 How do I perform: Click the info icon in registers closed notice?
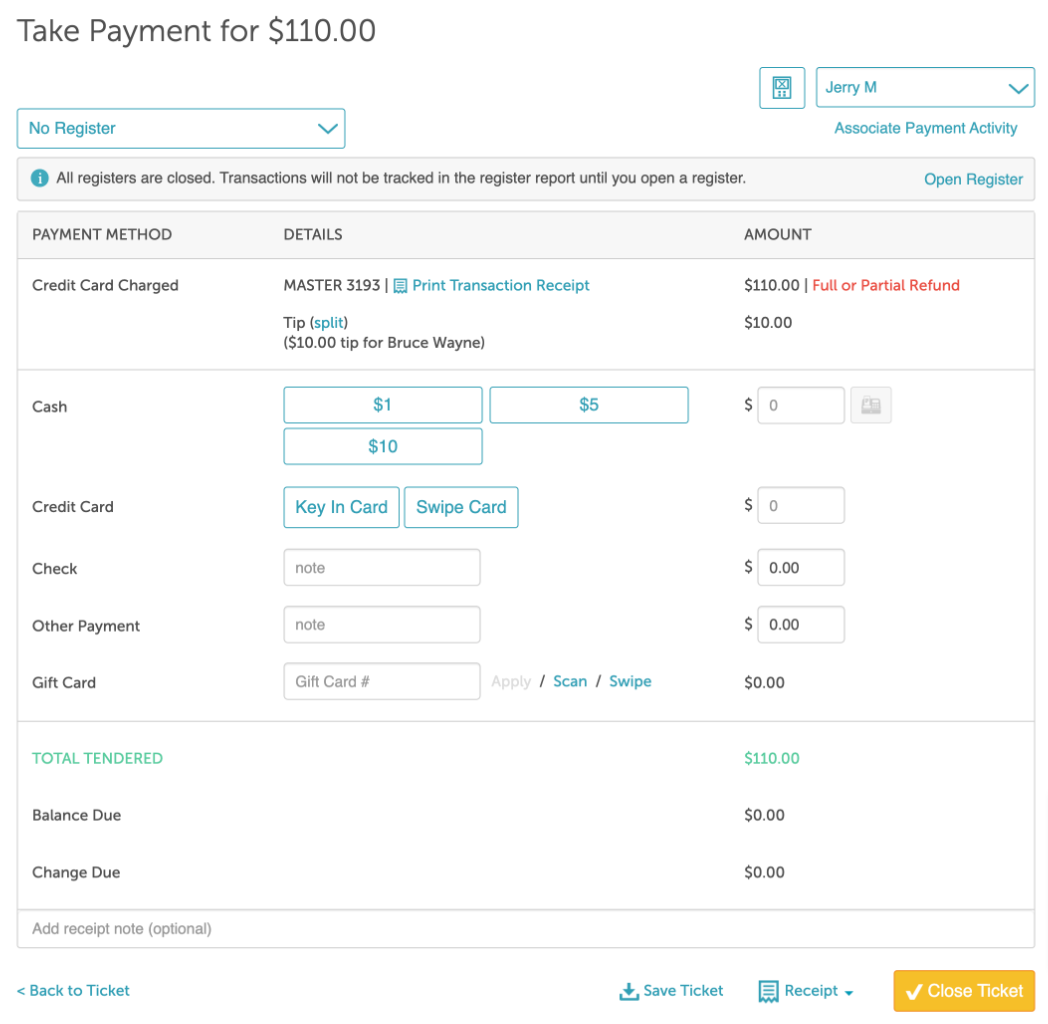point(39,178)
